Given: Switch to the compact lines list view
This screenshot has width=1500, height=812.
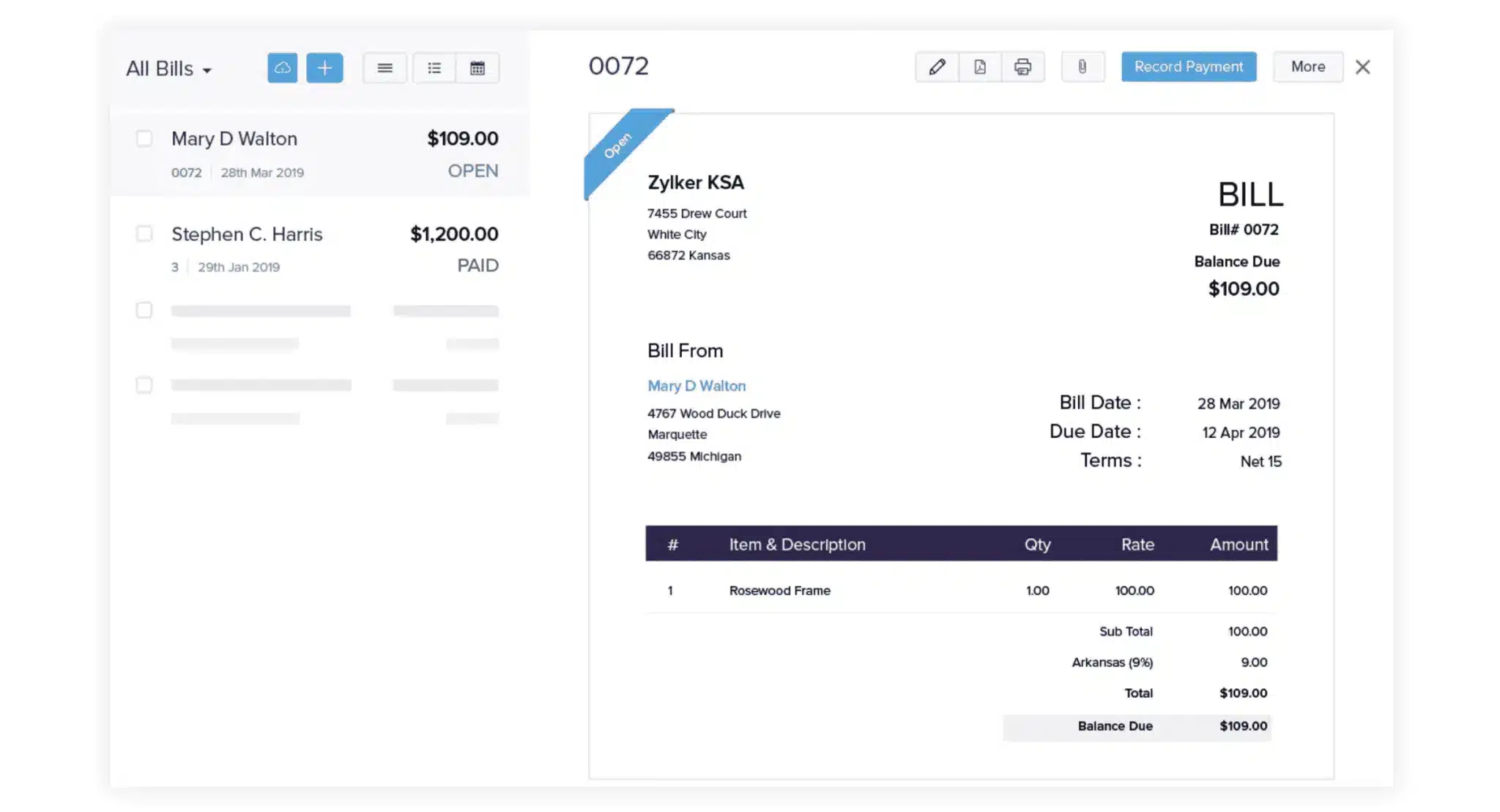Looking at the screenshot, I should tap(385, 68).
